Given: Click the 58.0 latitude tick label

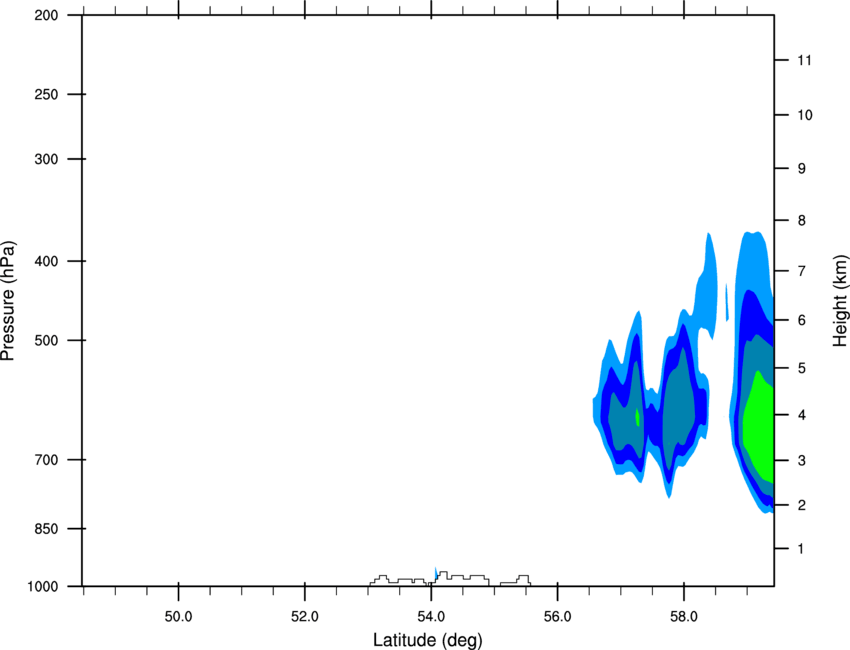Looking at the screenshot, I should pyautogui.click(x=684, y=617).
